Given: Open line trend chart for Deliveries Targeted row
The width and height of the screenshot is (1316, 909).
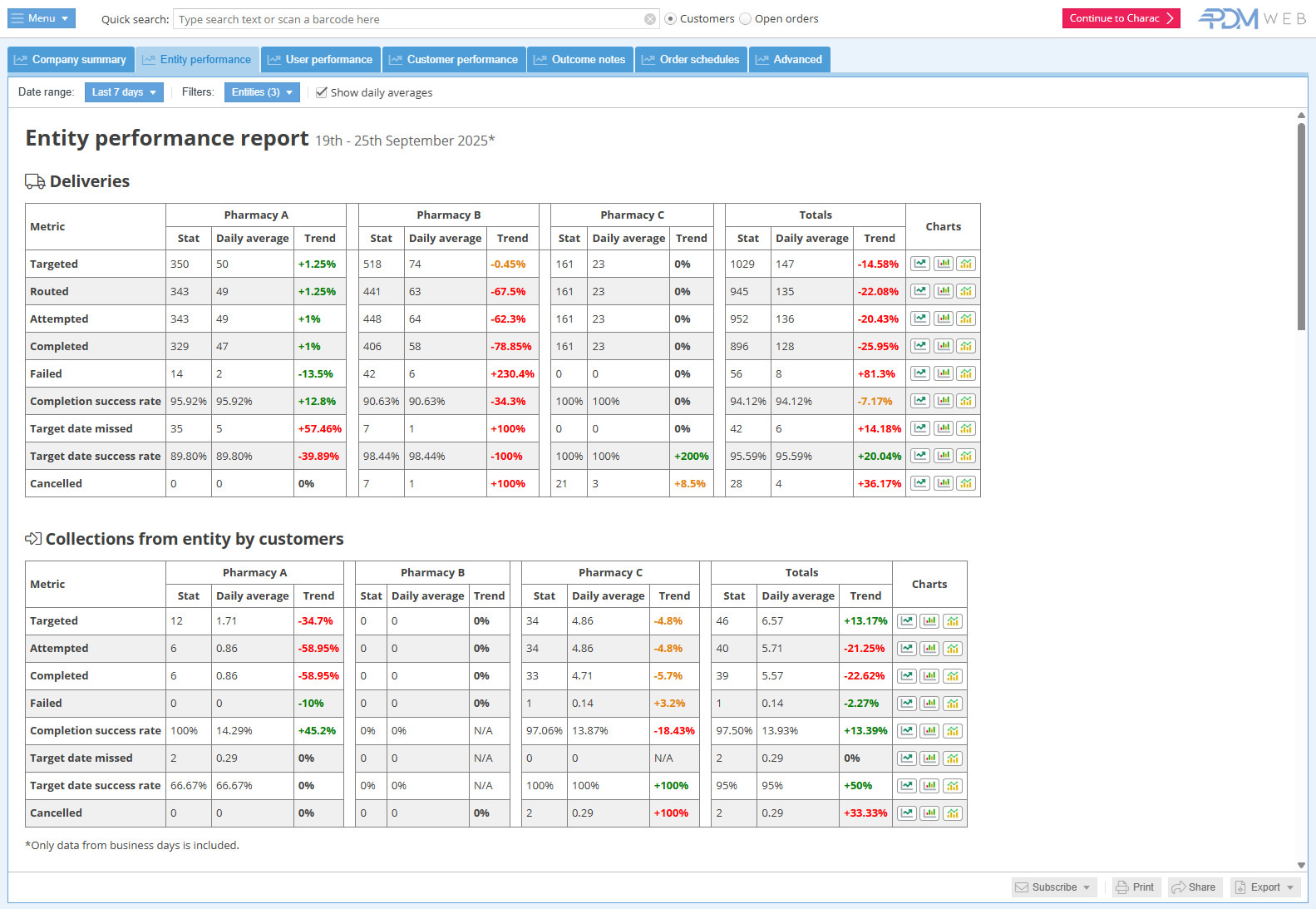Looking at the screenshot, I should click(919, 264).
